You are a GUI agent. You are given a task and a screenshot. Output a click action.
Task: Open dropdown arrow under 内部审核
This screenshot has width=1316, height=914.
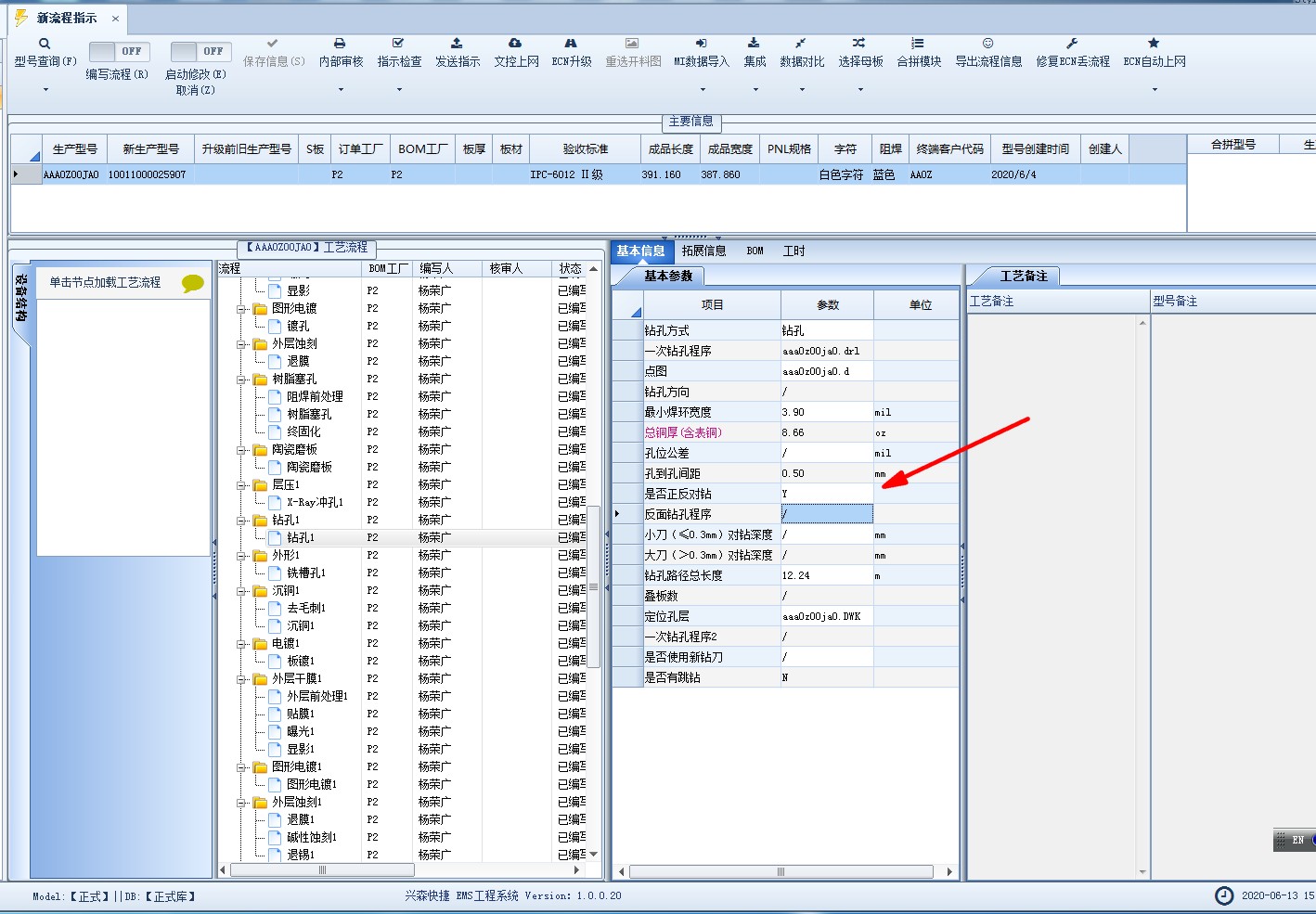coord(341,90)
